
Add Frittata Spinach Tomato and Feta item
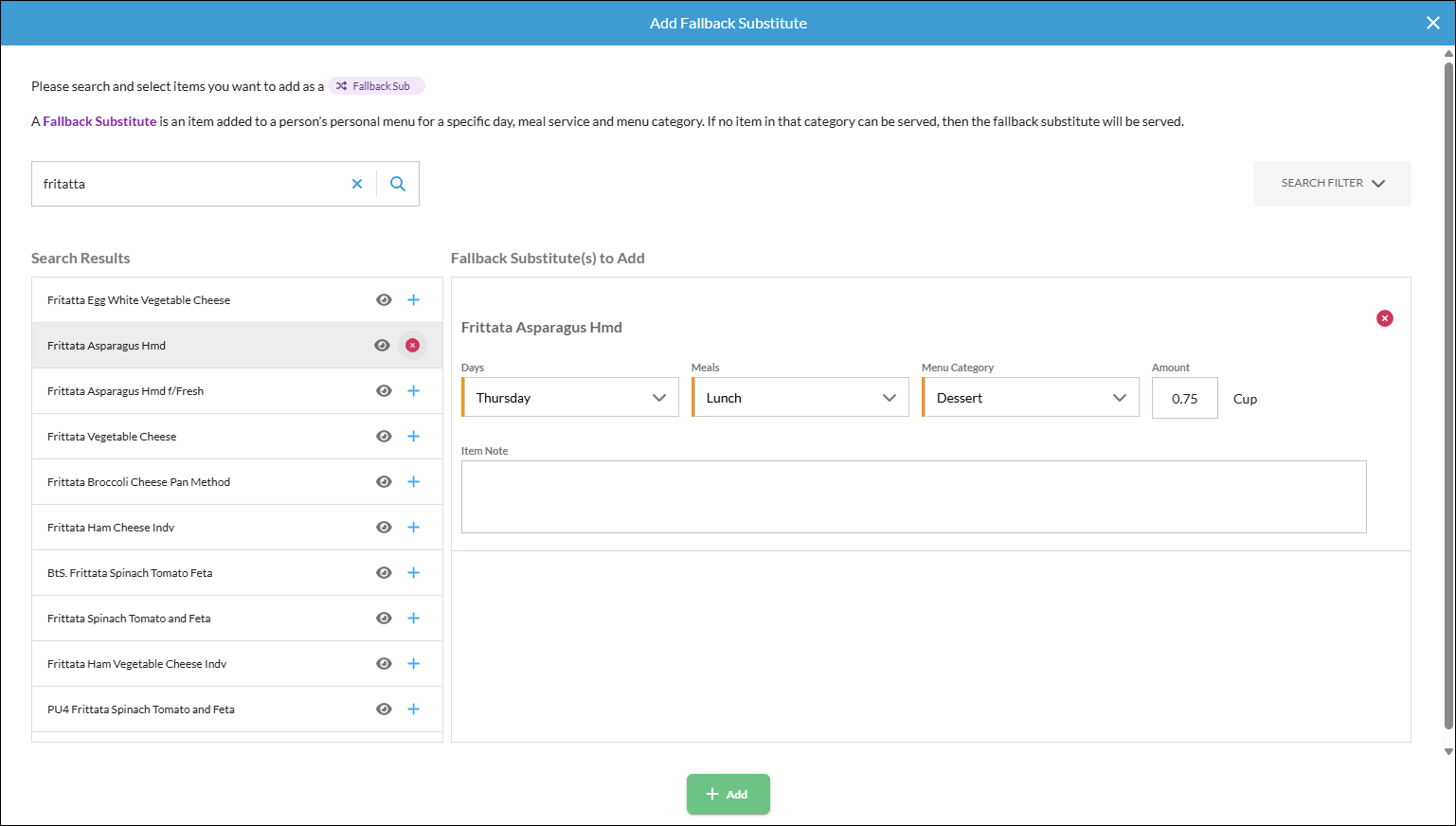413,619
